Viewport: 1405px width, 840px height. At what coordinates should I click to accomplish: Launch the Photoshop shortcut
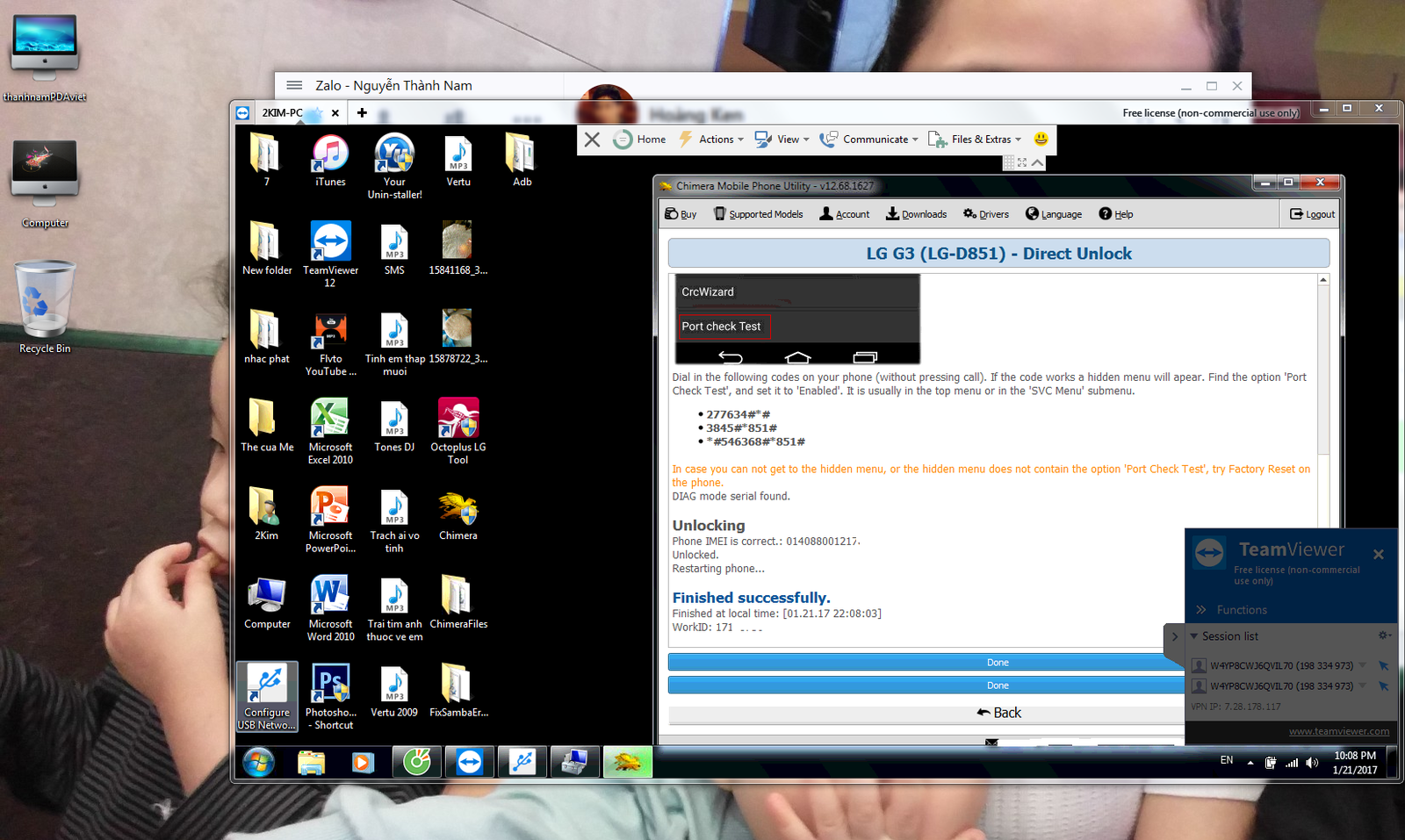[x=330, y=697]
